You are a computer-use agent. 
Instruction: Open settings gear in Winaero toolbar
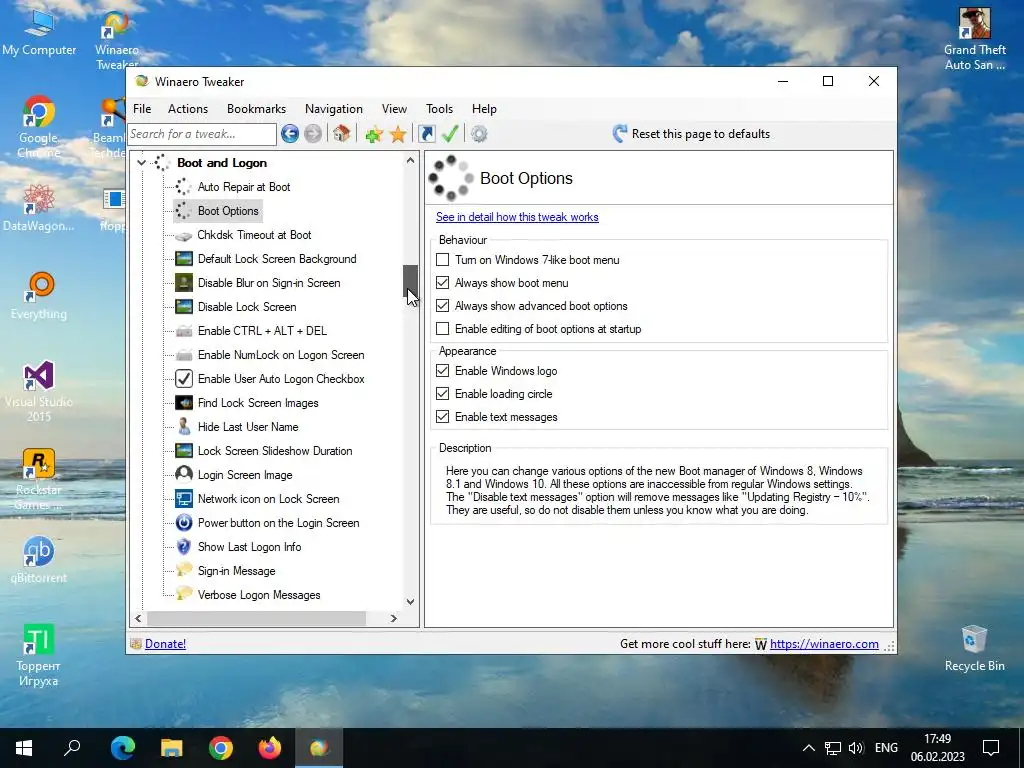point(479,134)
